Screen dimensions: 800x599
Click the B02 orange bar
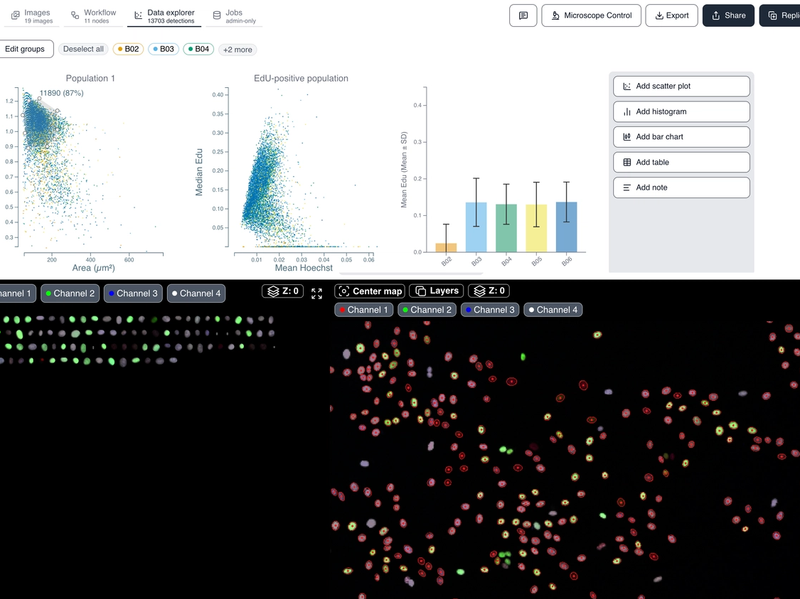(x=446, y=247)
